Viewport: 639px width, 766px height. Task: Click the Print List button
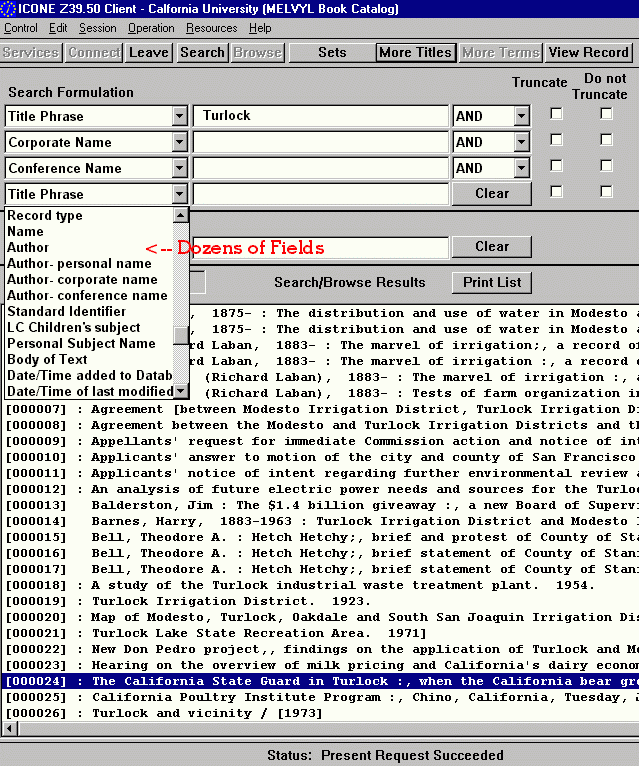[x=492, y=282]
